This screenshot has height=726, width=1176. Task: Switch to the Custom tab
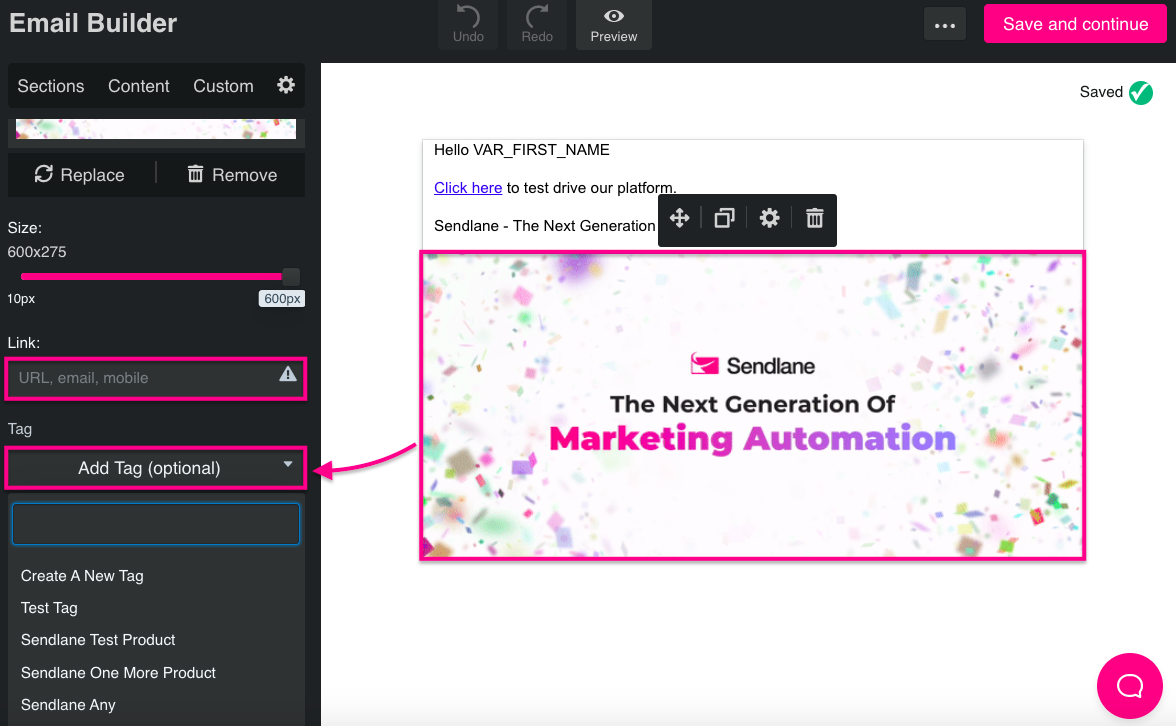coord(224,86)
